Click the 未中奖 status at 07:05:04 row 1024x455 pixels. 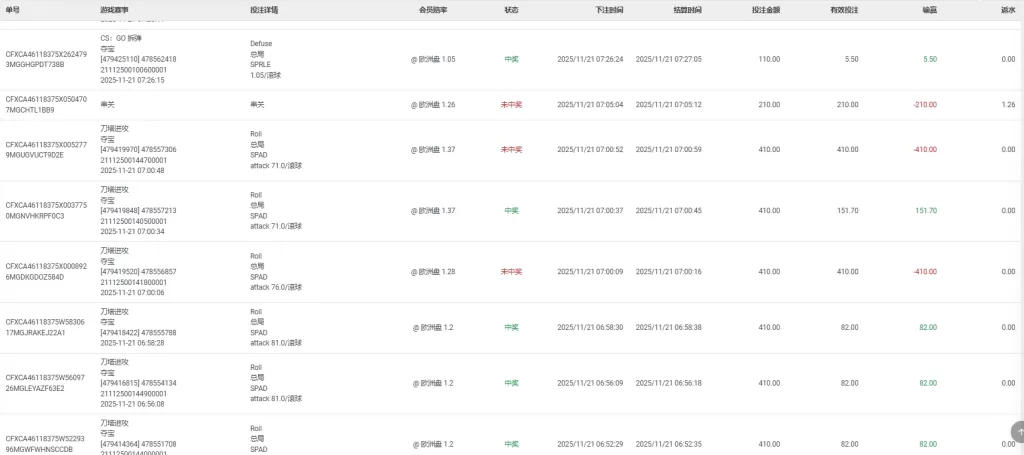point(511,104)
